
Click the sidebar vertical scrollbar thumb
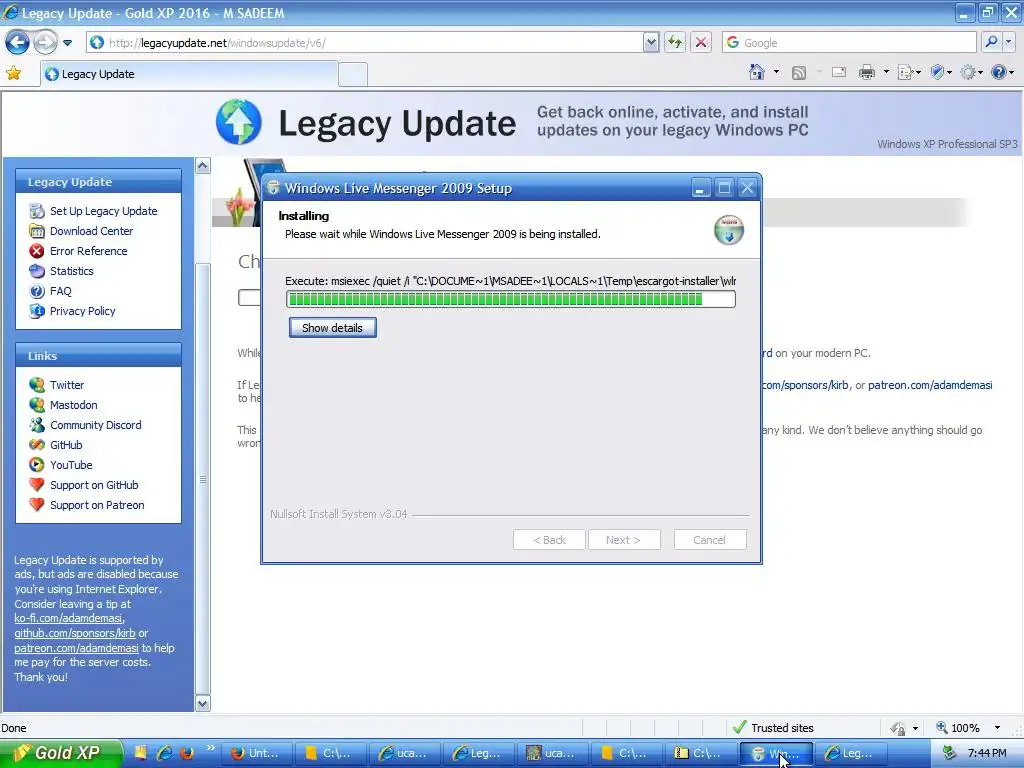coord(203,479)
